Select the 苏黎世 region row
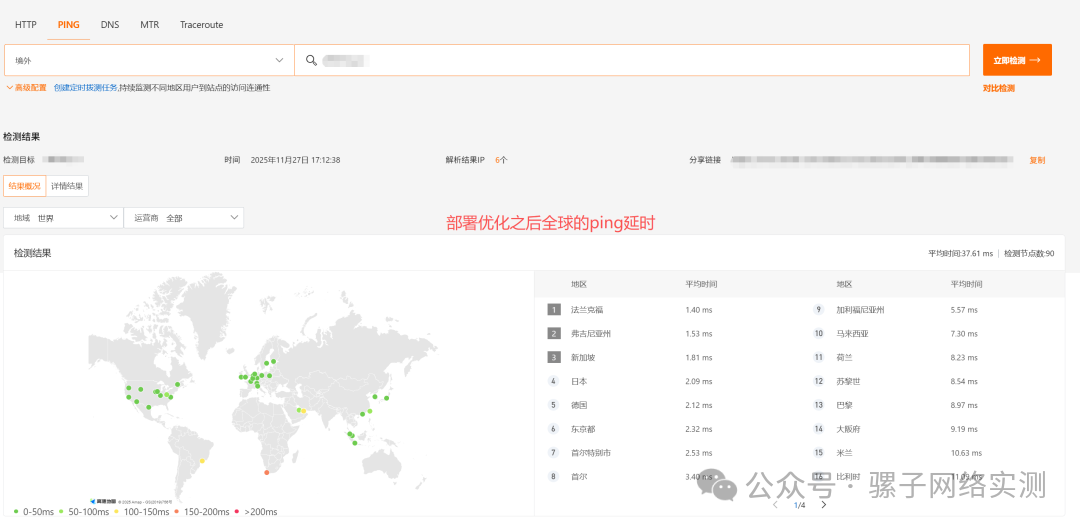1080x528 pixels. coord(933,381)
